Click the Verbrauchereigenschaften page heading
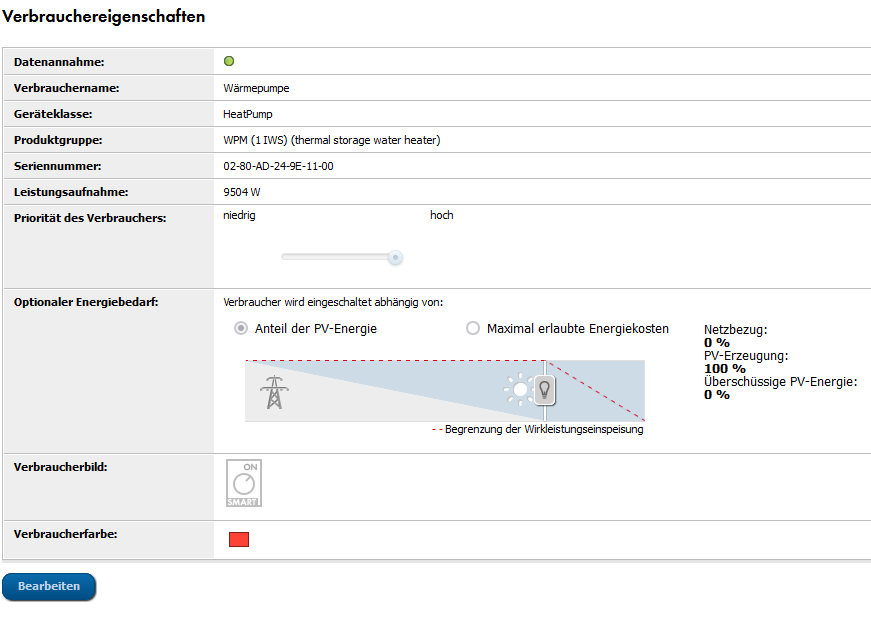 click(x=103, y=17)
